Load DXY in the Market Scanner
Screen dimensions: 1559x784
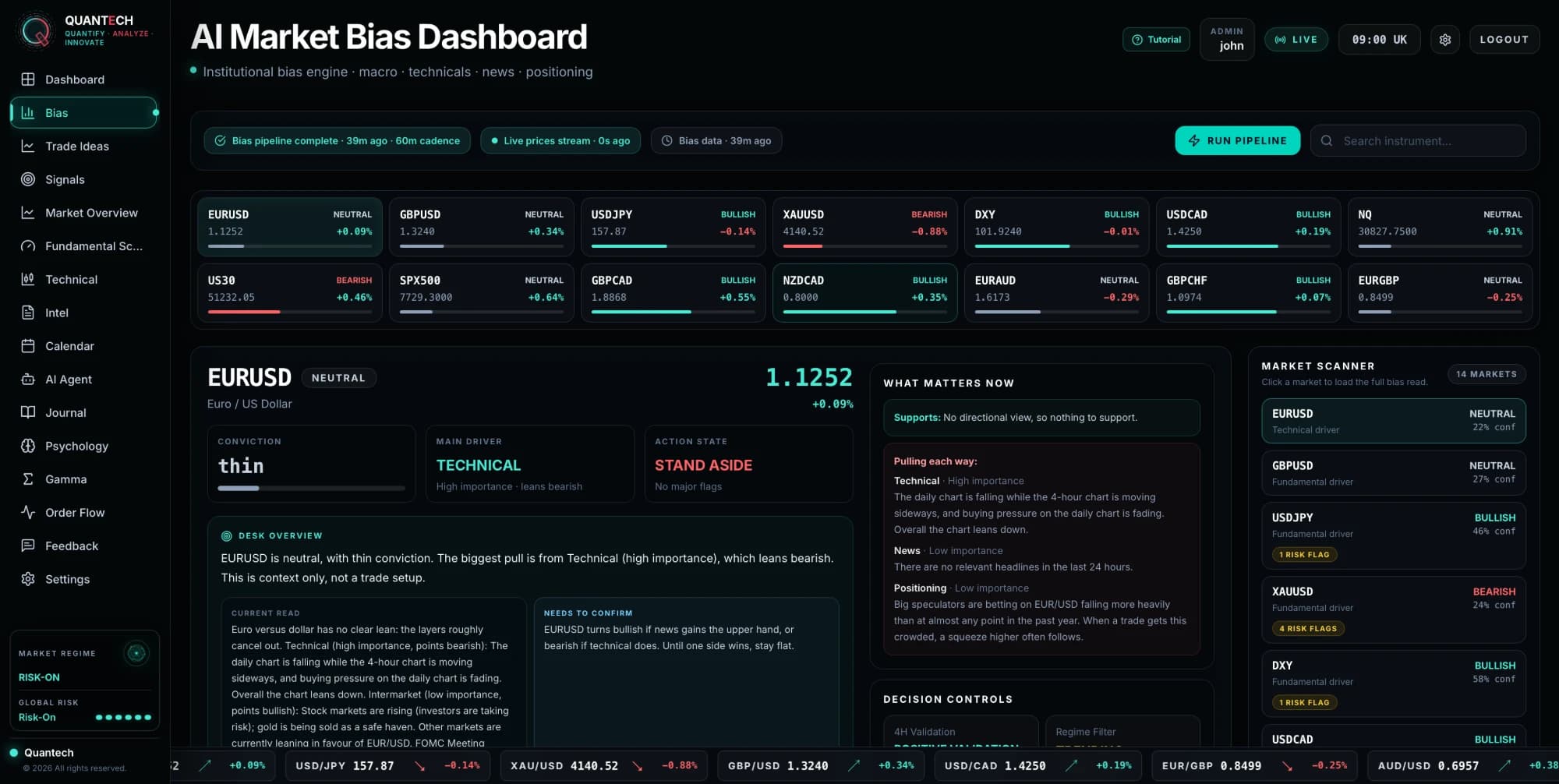click(1394, 683)
